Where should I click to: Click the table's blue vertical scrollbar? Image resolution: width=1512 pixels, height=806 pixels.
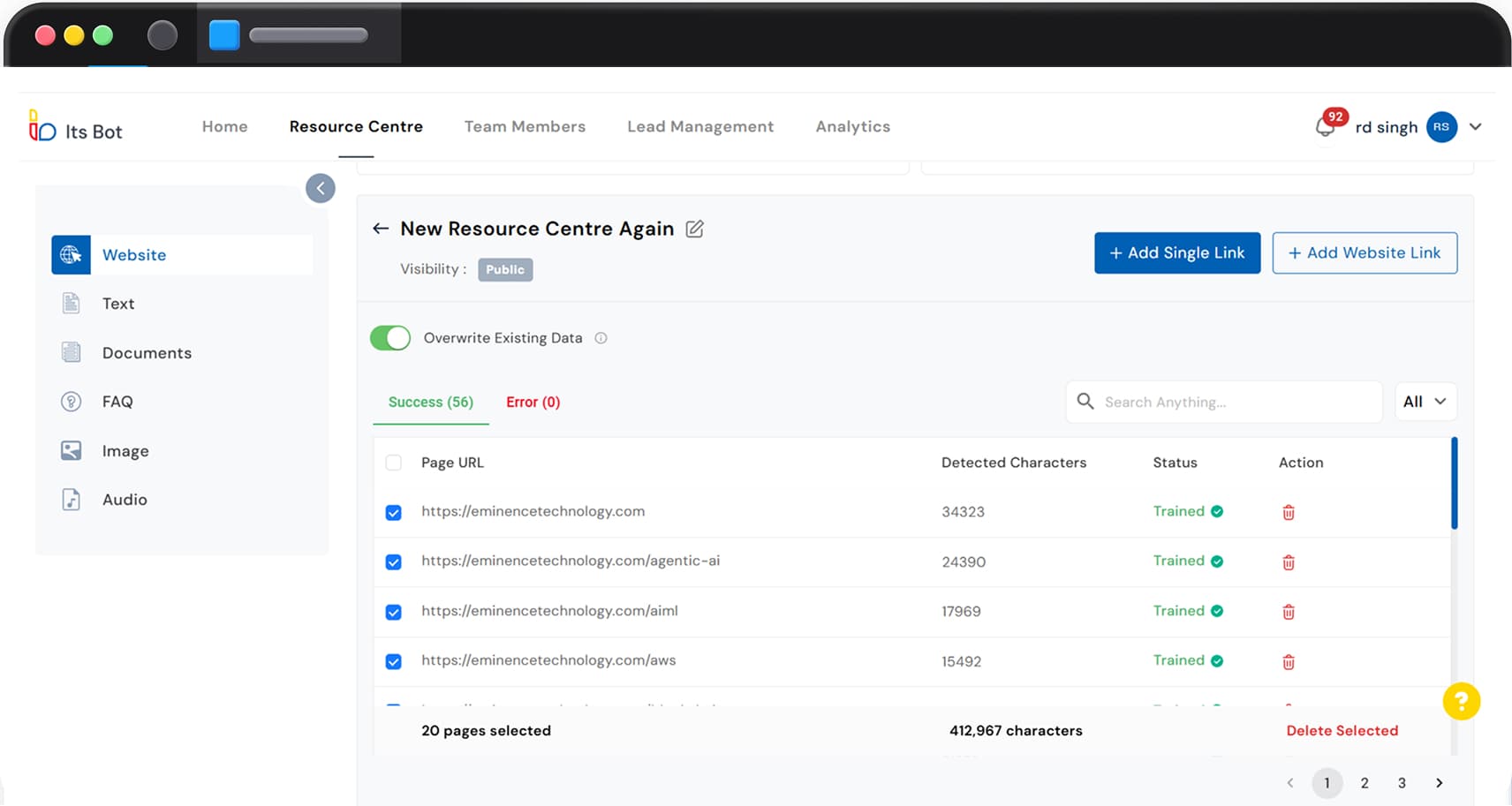1454,483
